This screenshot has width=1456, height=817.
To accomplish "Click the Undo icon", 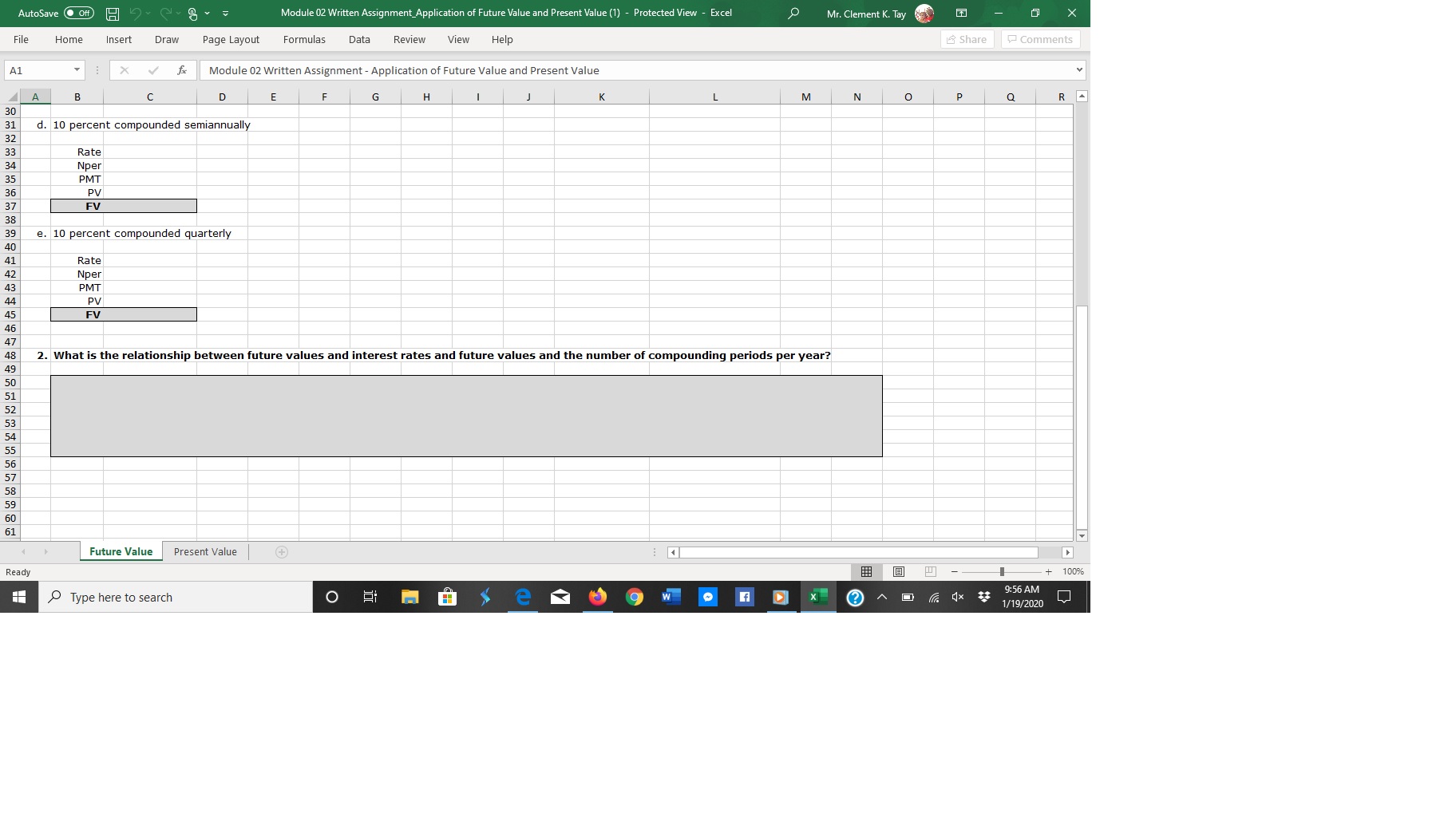I will (x=135, y=13).
